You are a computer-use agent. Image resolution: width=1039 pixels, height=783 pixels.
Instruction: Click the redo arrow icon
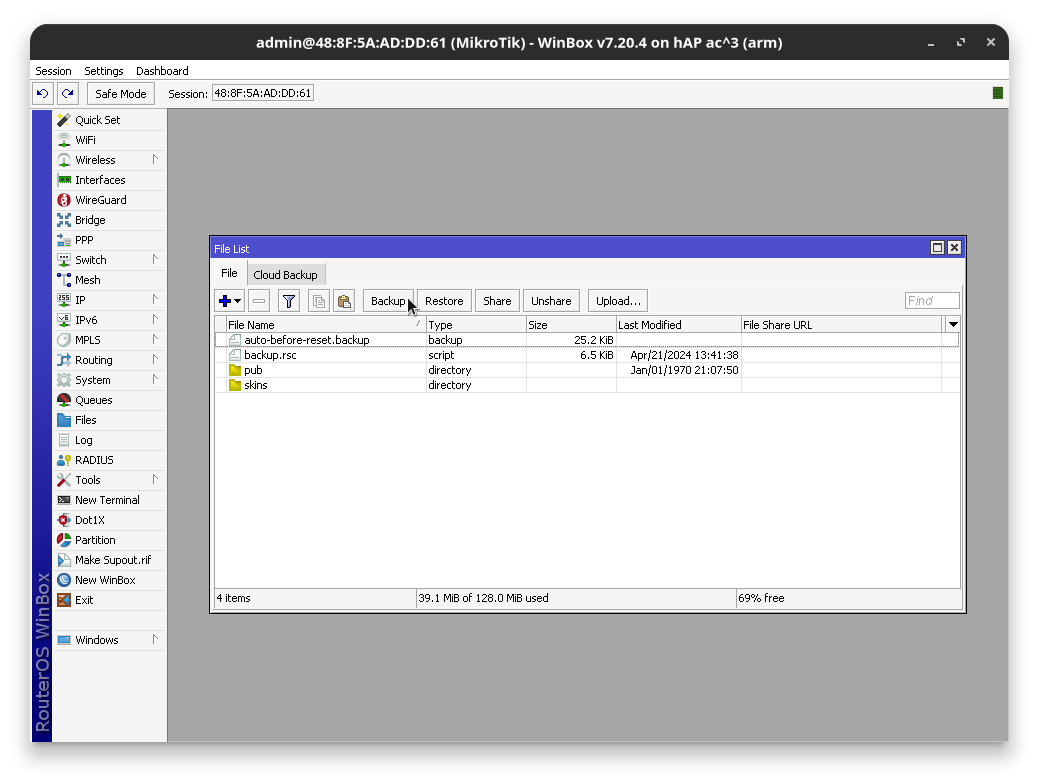point(67,94)
